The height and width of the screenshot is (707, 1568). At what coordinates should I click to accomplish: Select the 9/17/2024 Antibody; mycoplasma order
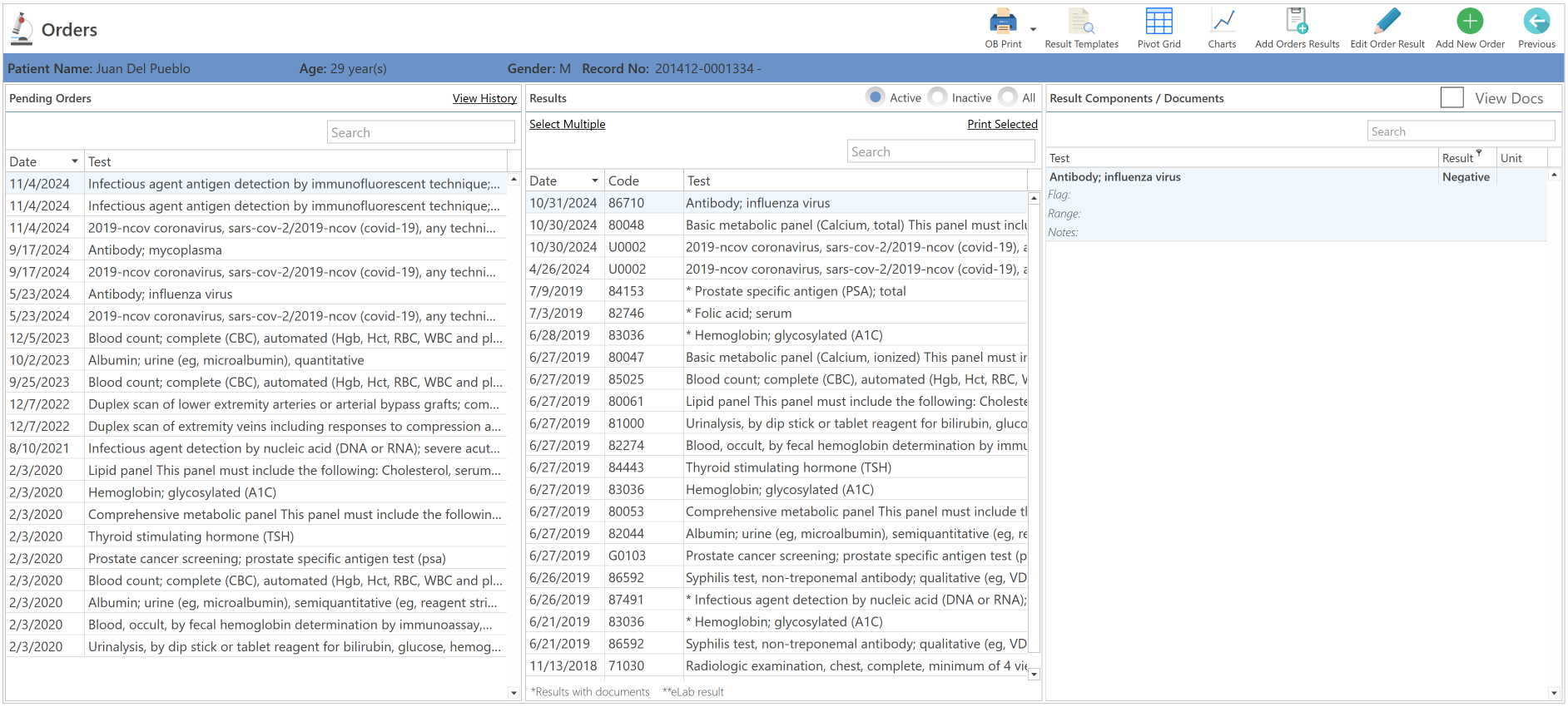[x=256, y=250]
